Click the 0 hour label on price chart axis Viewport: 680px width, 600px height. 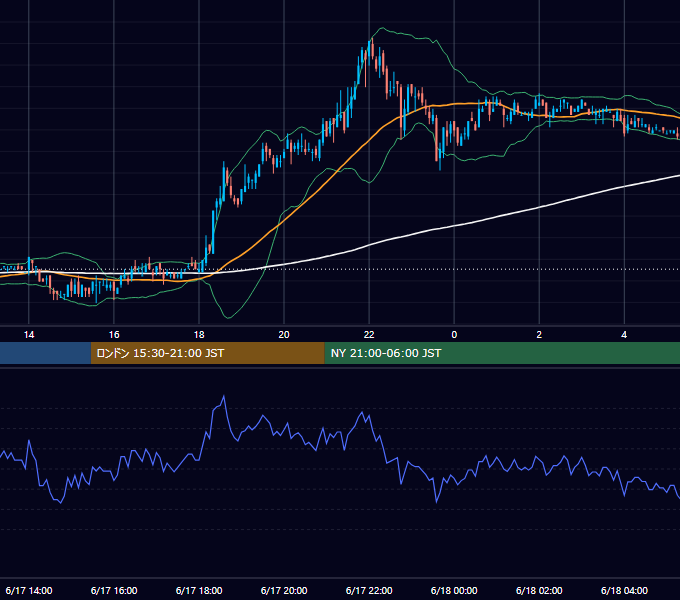tap(454, 335)
